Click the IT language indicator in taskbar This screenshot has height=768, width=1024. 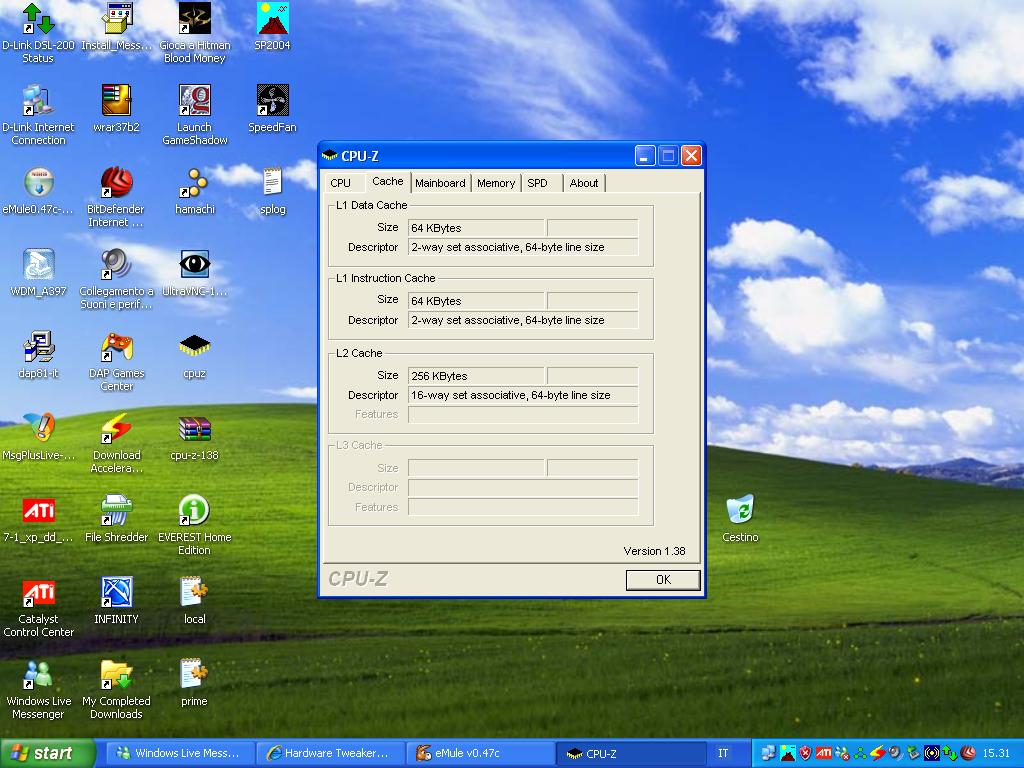click(723, 753)
